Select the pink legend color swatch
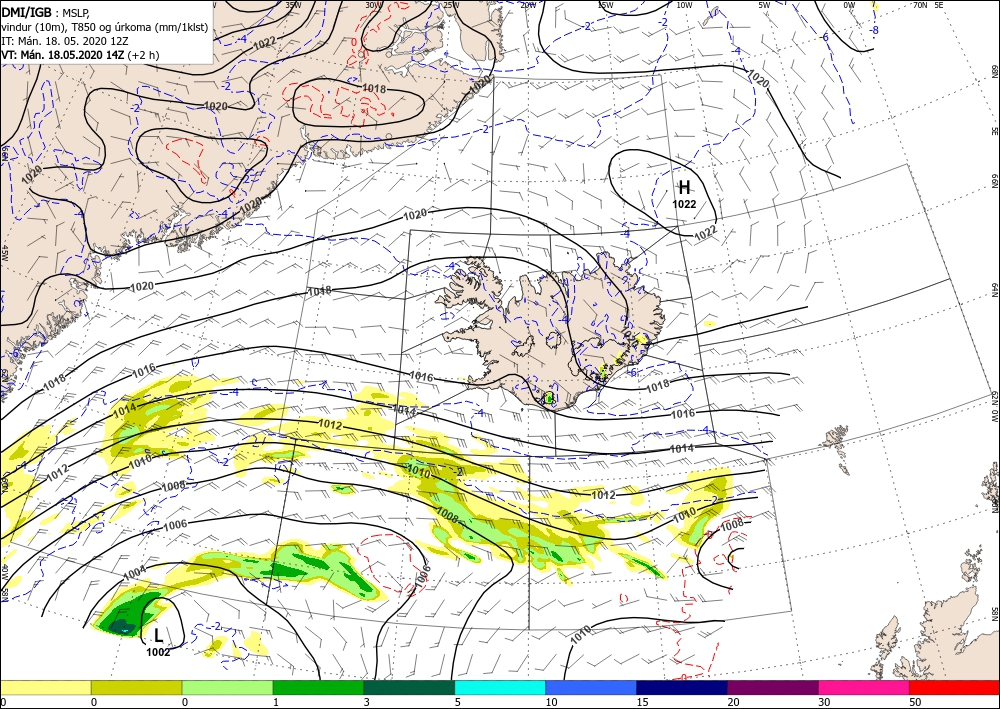The image size is (1000, 709). coord(864,687)
